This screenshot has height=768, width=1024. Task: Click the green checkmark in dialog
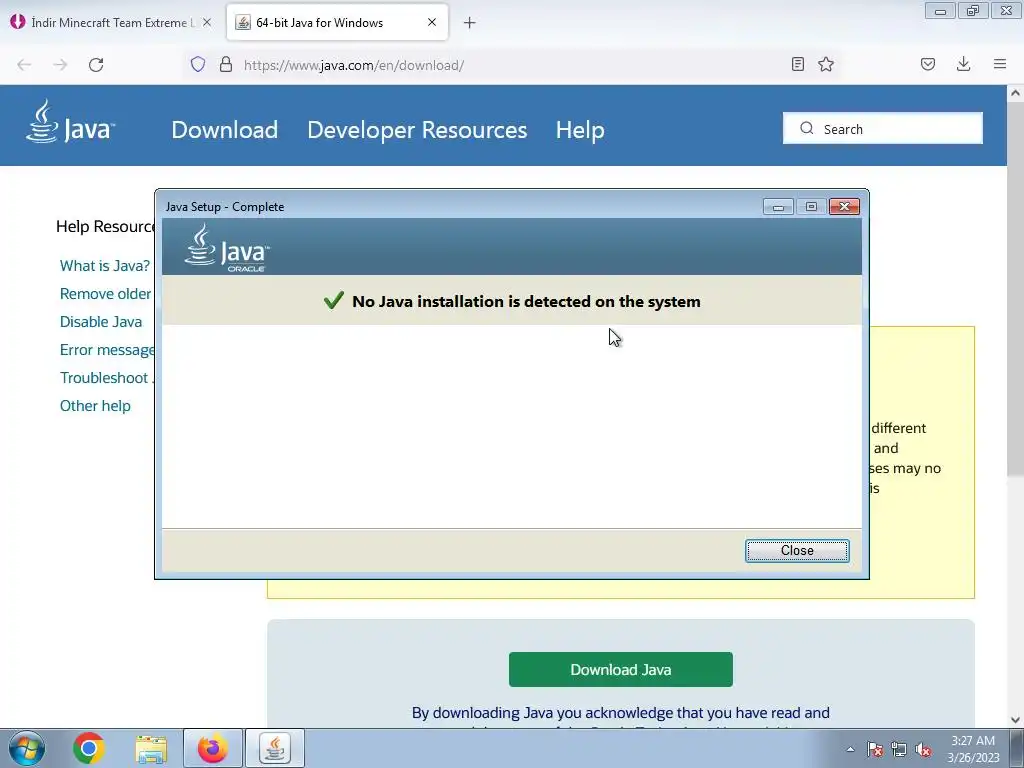pos(334,300)
